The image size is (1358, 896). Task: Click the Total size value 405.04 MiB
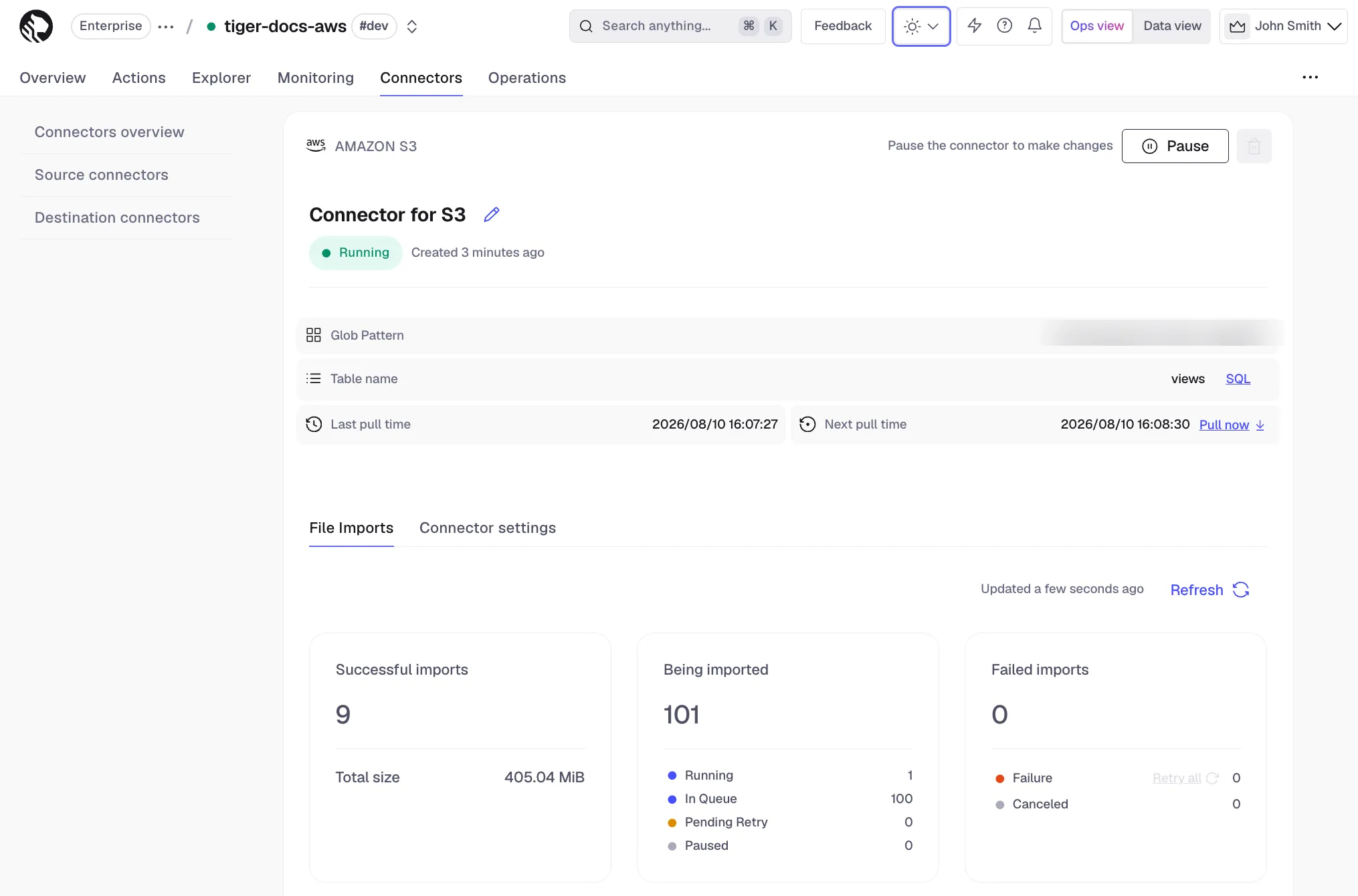(545, 777)
